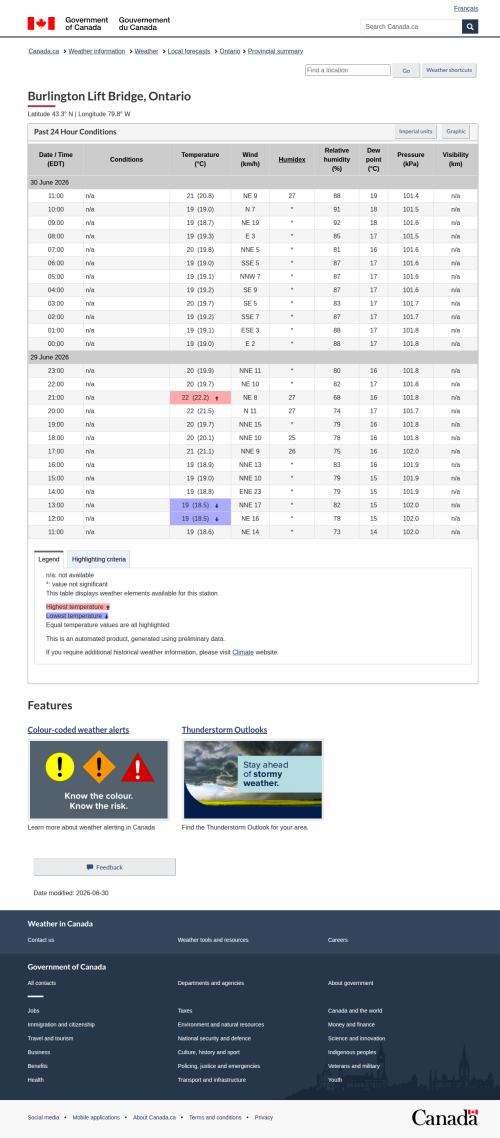Select the Highlighting criteria tab
Image resolution: width=500 pixels, height=1138 pixels.
coord(99,560)
